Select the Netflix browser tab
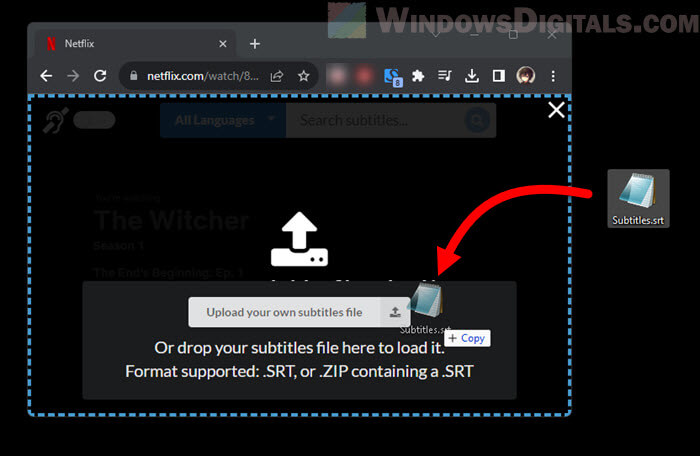 135,44
